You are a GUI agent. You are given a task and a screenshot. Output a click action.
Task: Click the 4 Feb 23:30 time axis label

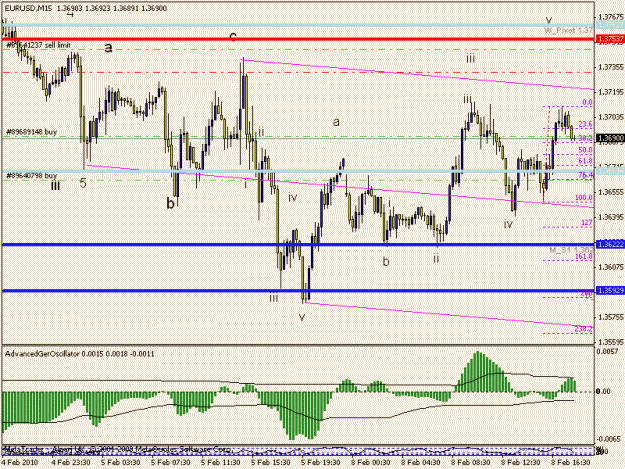[71, 462]
